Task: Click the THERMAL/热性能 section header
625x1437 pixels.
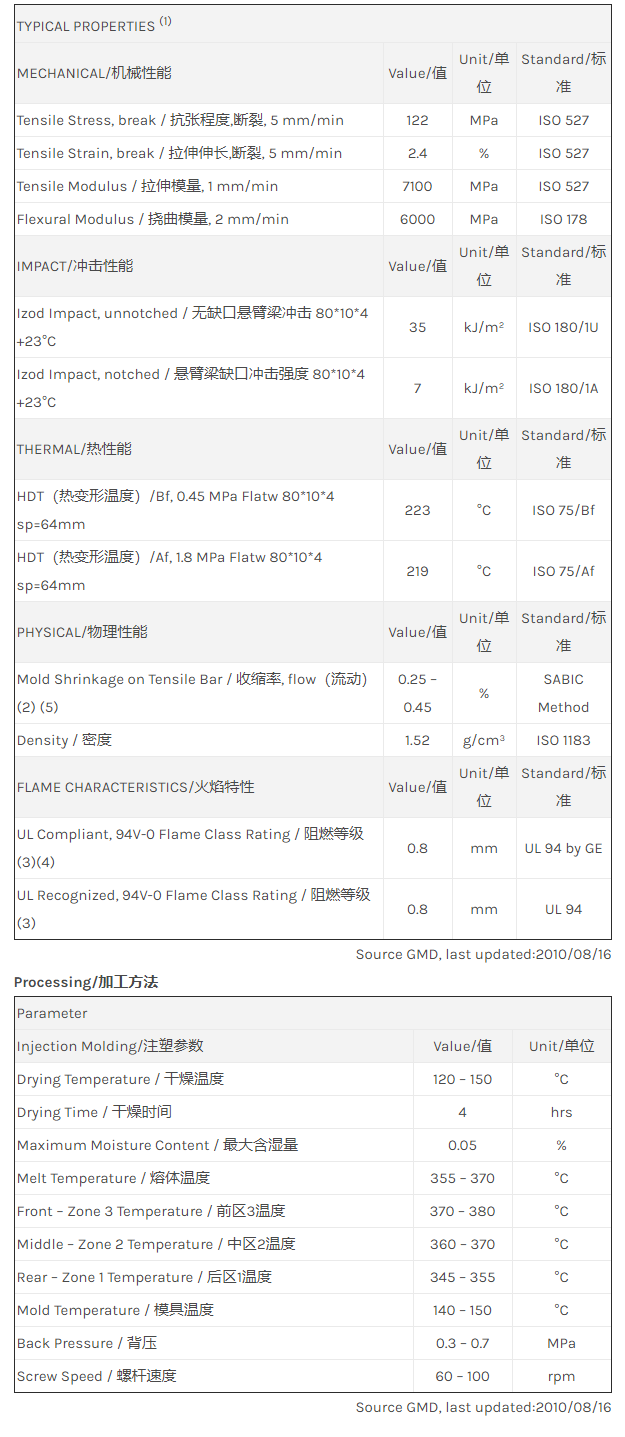Action: coord(74,449)
